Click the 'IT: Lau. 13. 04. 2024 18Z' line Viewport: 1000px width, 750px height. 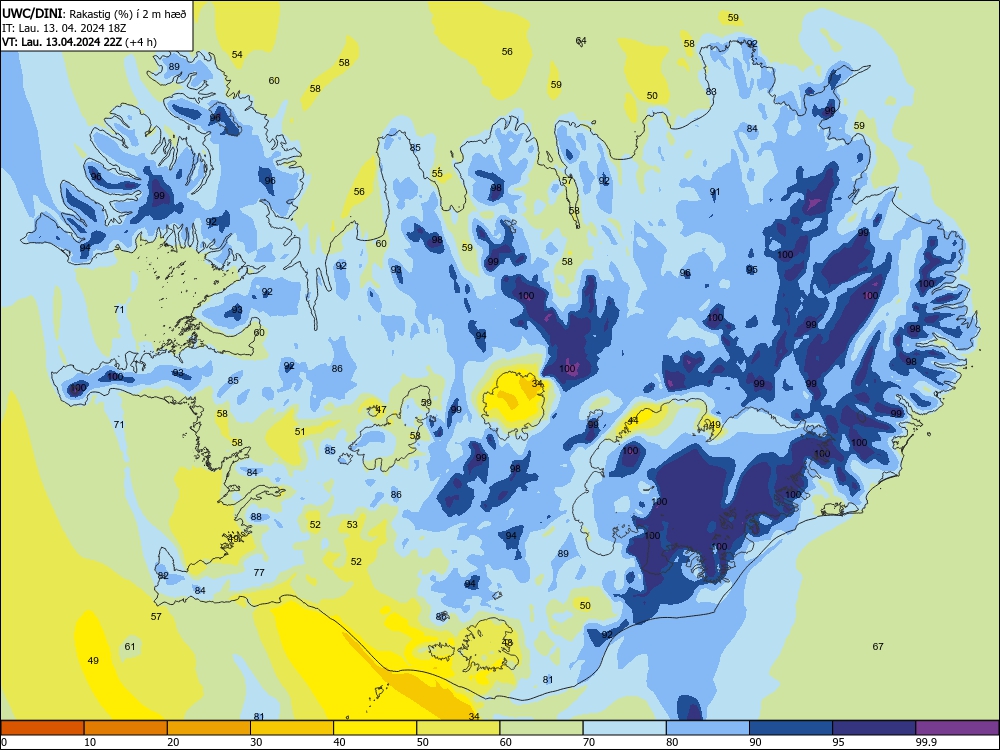tap(66, 28)
